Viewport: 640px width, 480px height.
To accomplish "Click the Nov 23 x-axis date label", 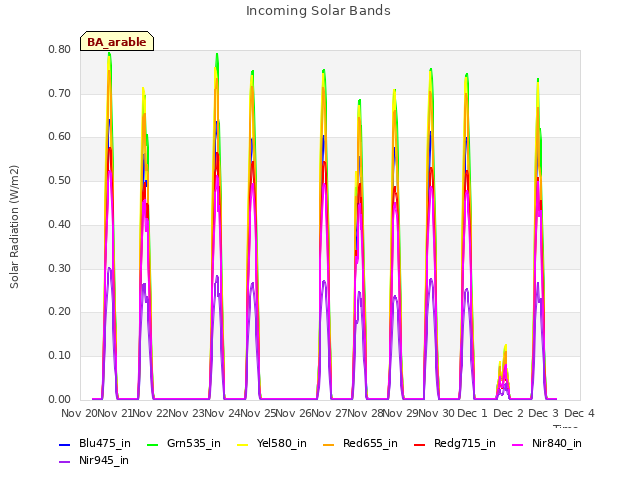I will tap(187, 413).
